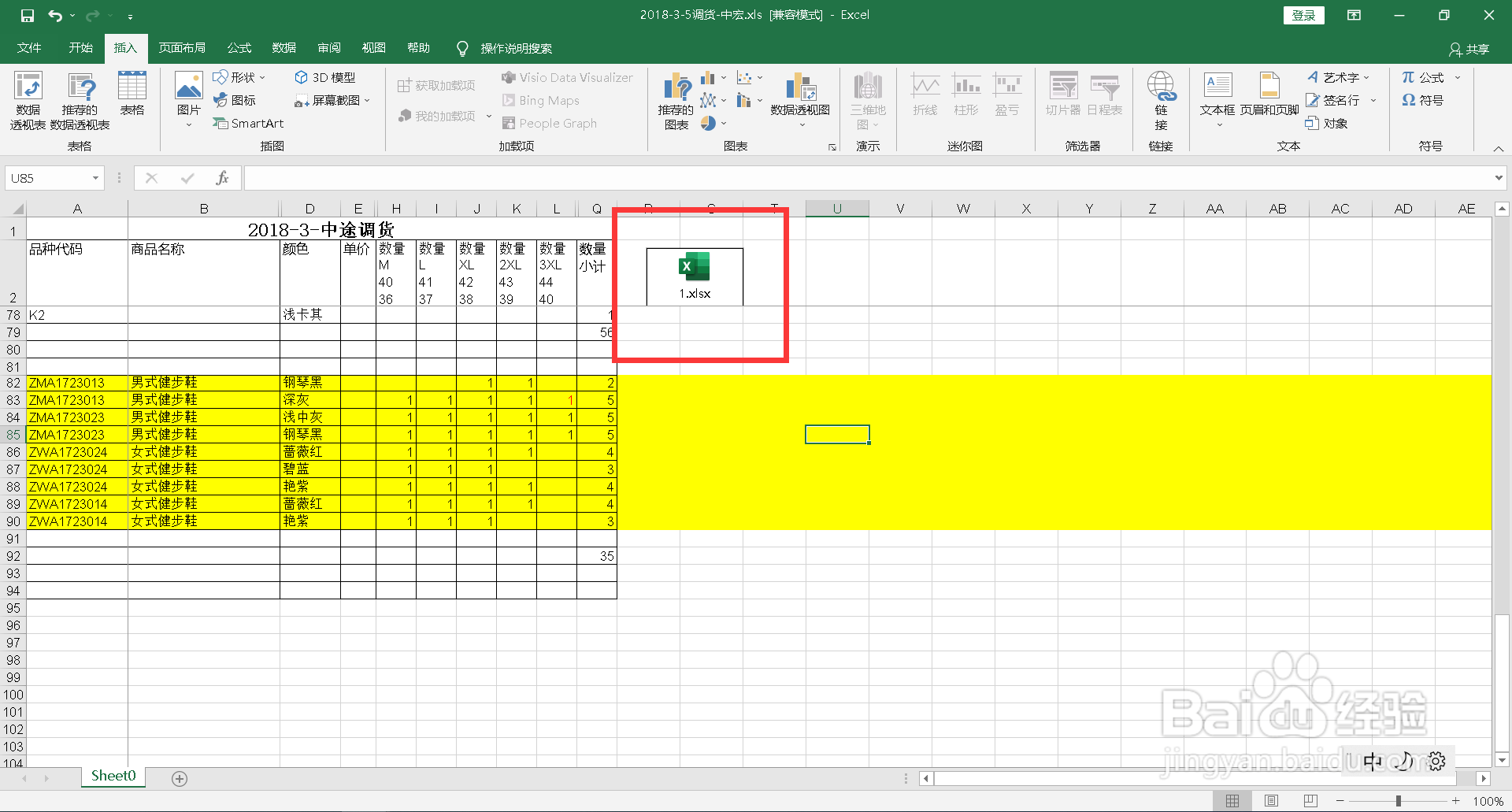Image resolution: width=1512 pixels, height=812 pixels.
Task: Switch to Page Layout view in status bar
Action: pos(1271,801)
